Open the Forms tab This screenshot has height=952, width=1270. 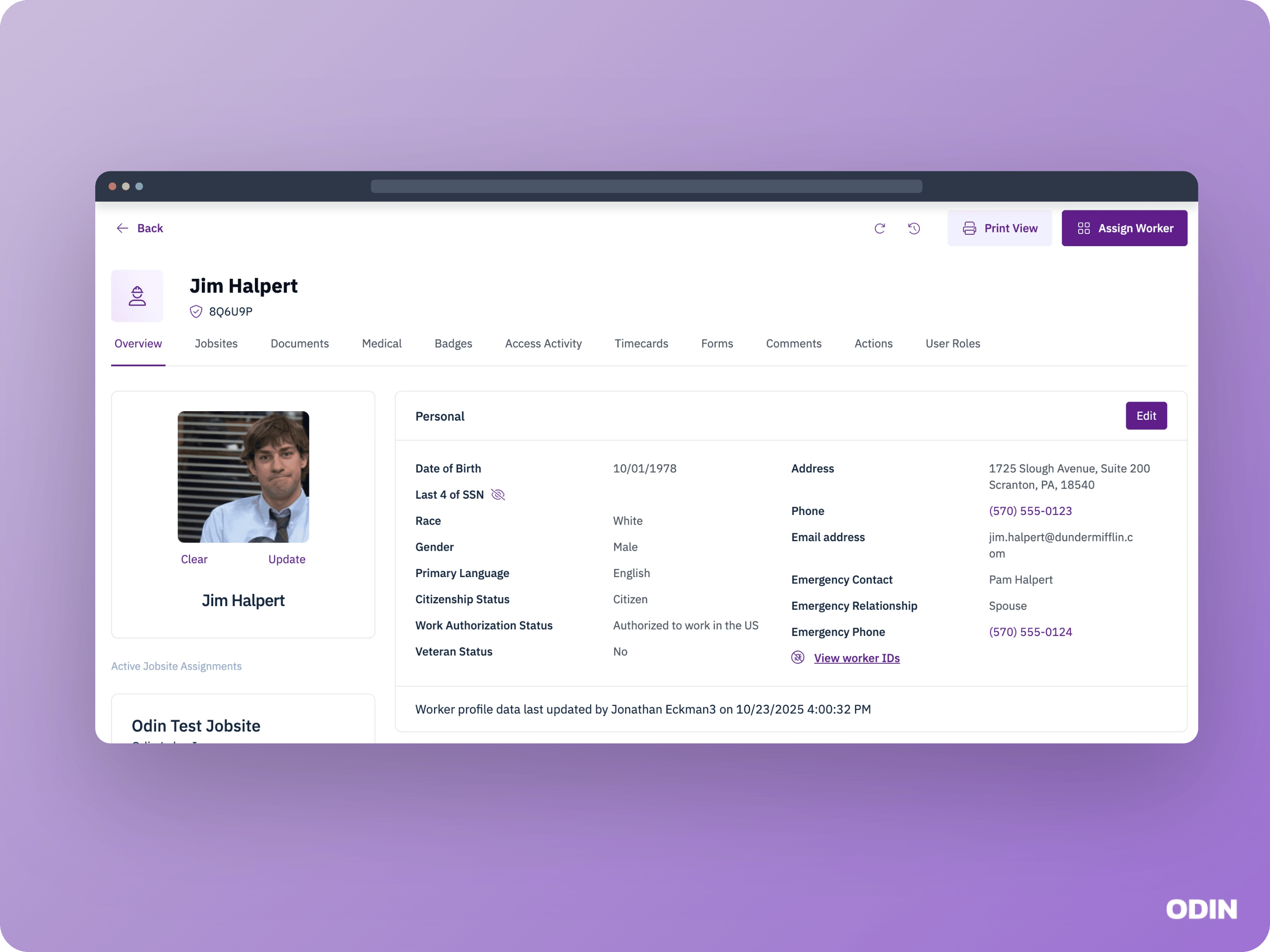(x=717, y=344)
